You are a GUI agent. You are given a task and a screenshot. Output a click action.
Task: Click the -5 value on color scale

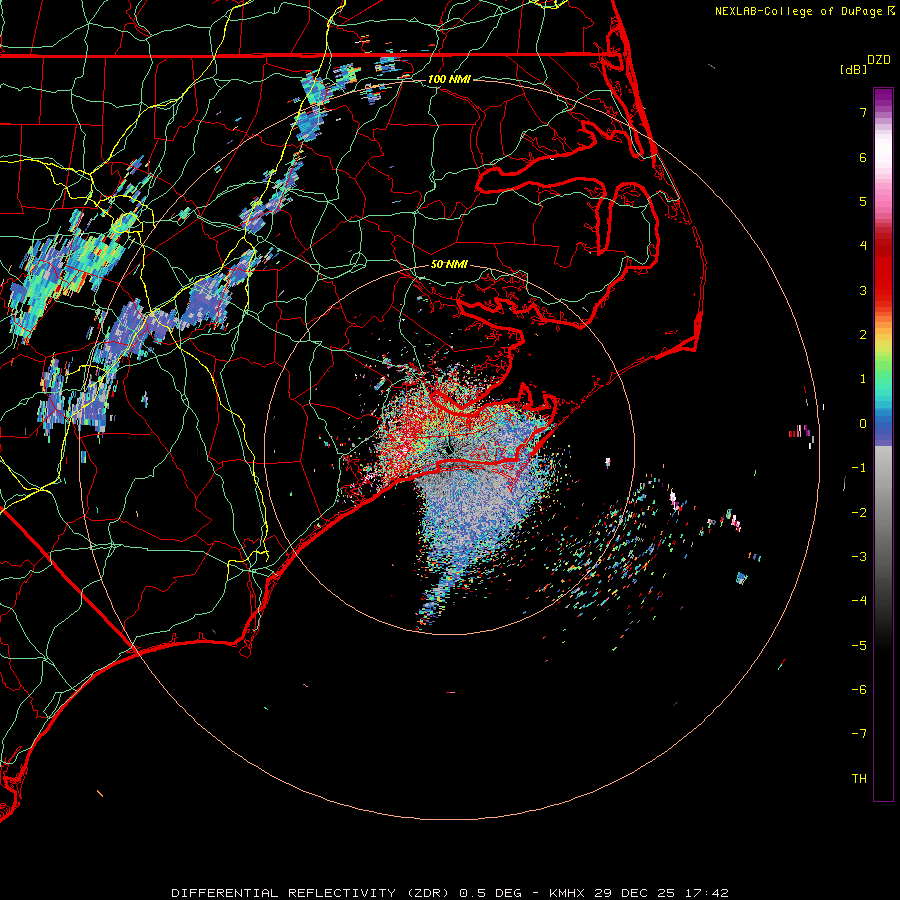point(859,646)
